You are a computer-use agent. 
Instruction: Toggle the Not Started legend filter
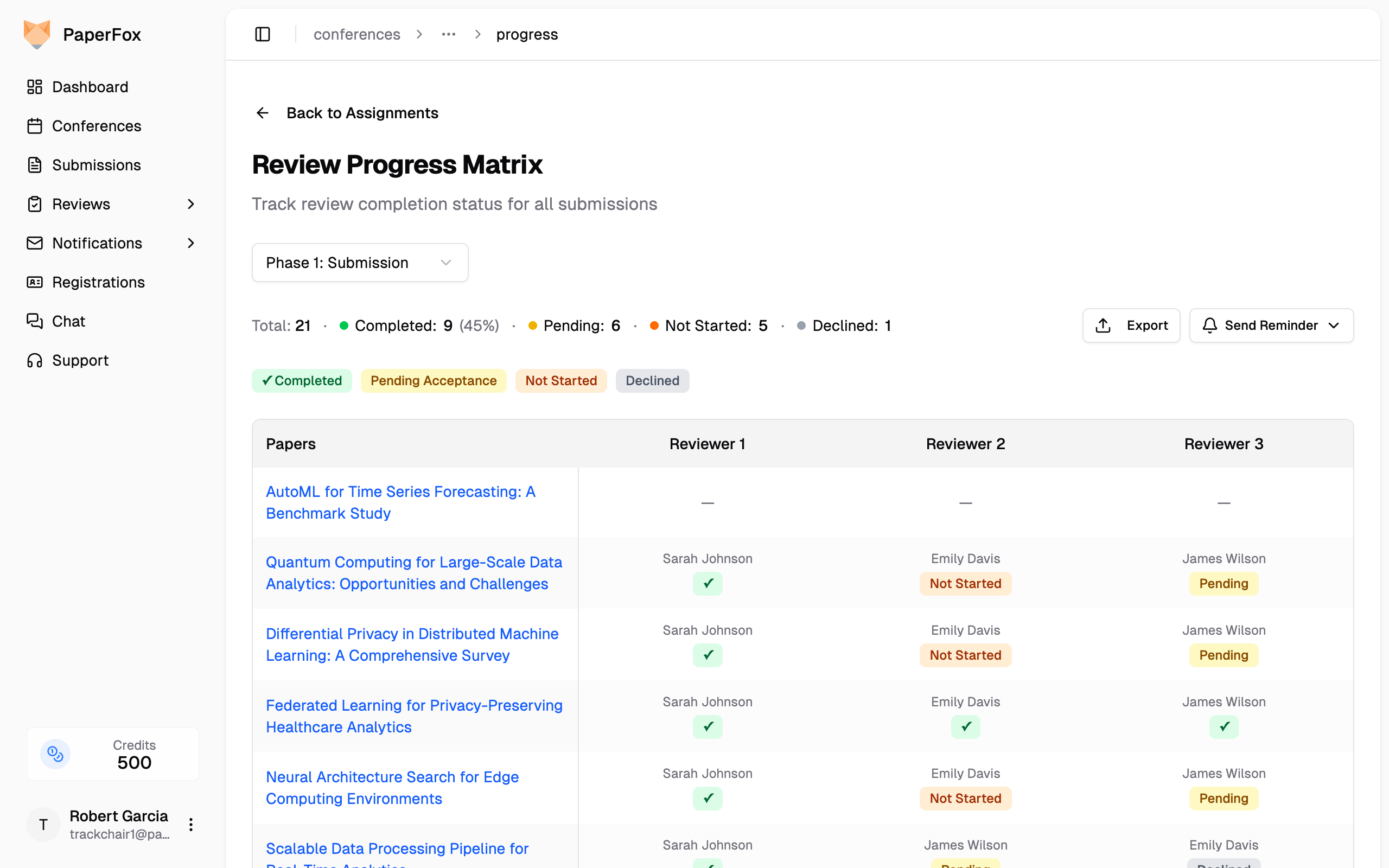[561, 381]
